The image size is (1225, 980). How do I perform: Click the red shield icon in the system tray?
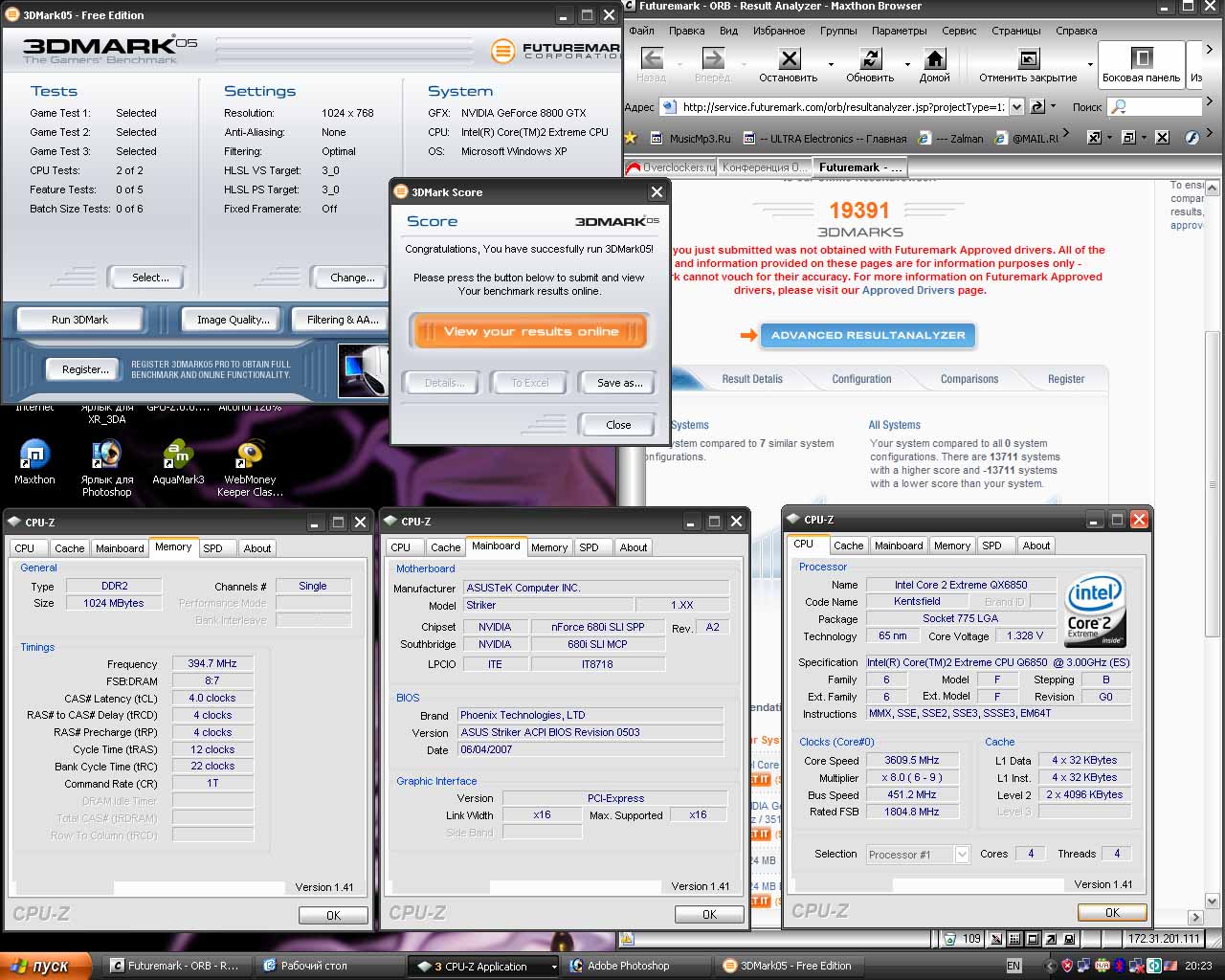(1067, 966)
